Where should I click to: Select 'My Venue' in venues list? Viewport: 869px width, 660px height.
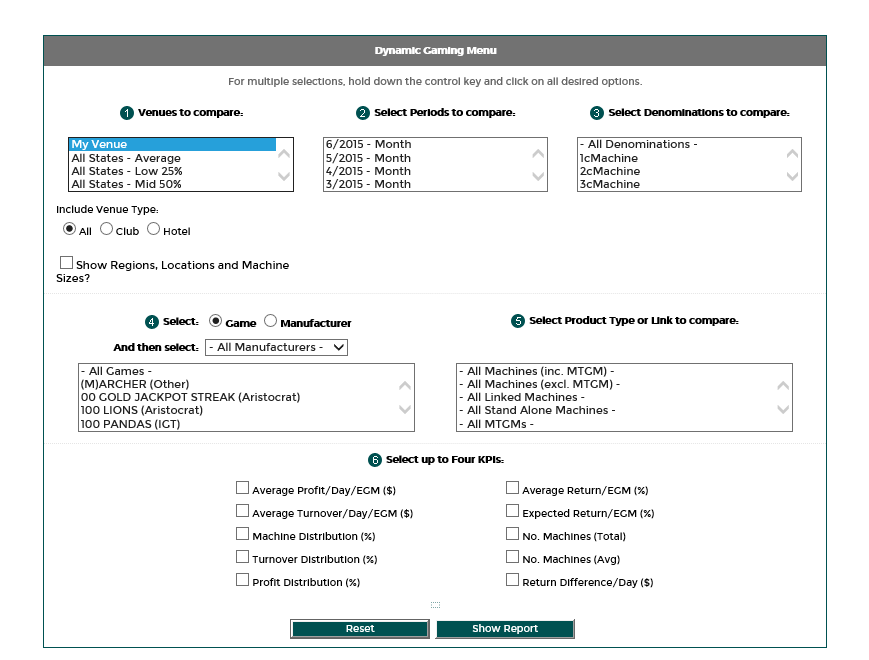pos(172,144)
